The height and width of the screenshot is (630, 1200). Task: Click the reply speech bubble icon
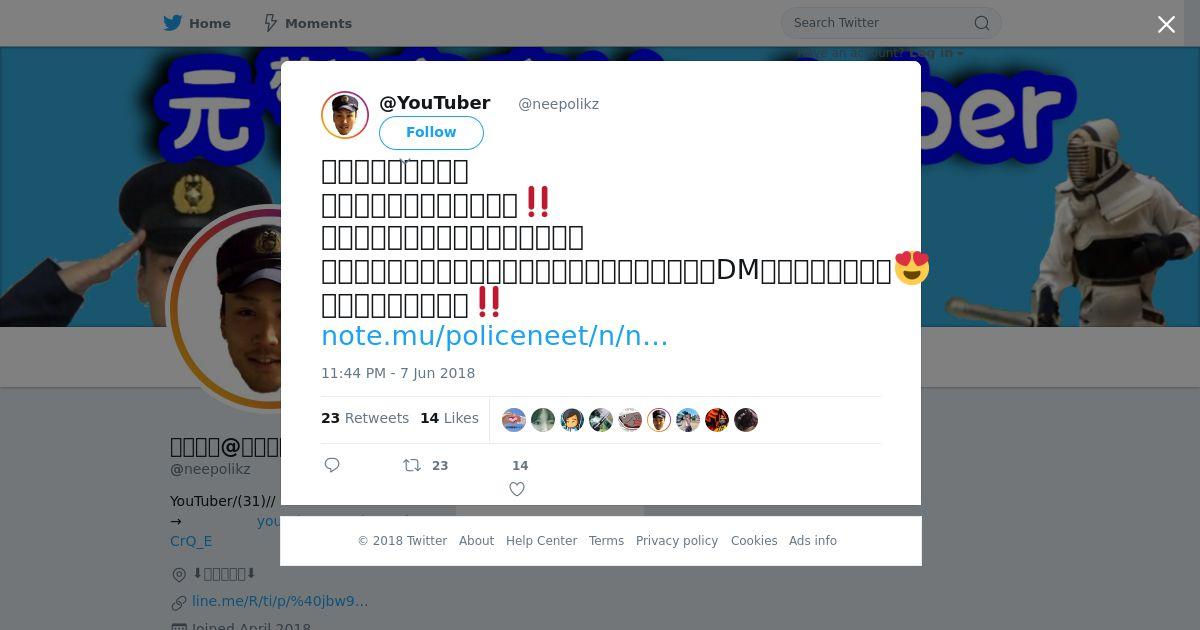coord(332,465)
